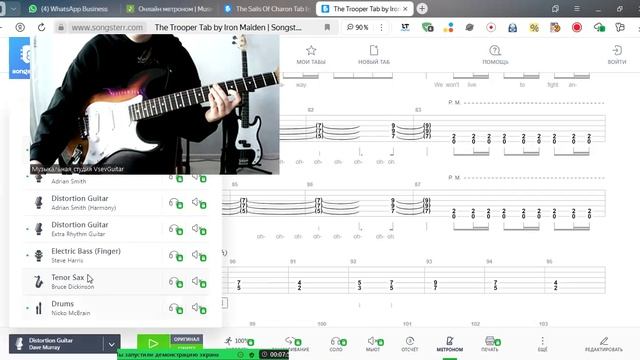Toggle Solo in the bottom player bar

338,344
